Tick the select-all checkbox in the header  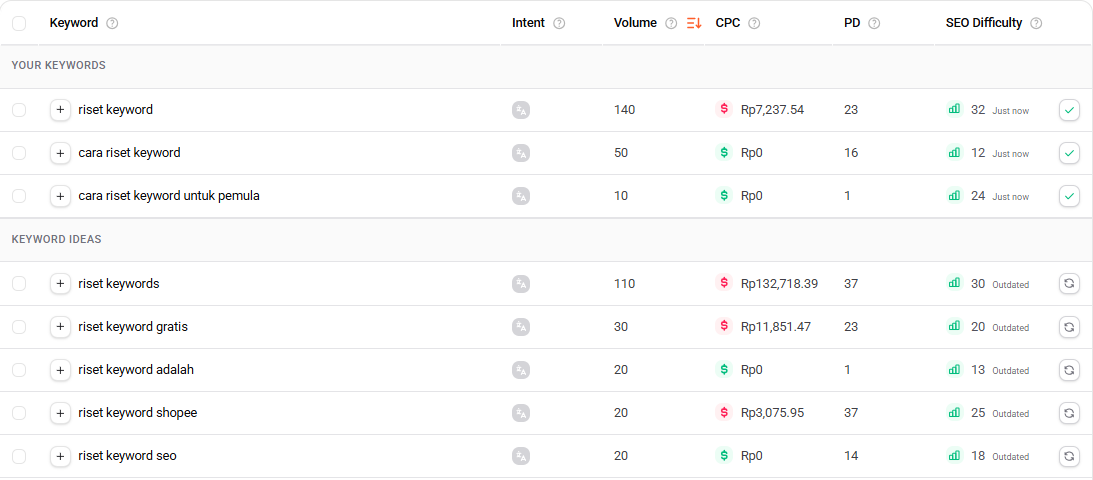pos(19,24)
